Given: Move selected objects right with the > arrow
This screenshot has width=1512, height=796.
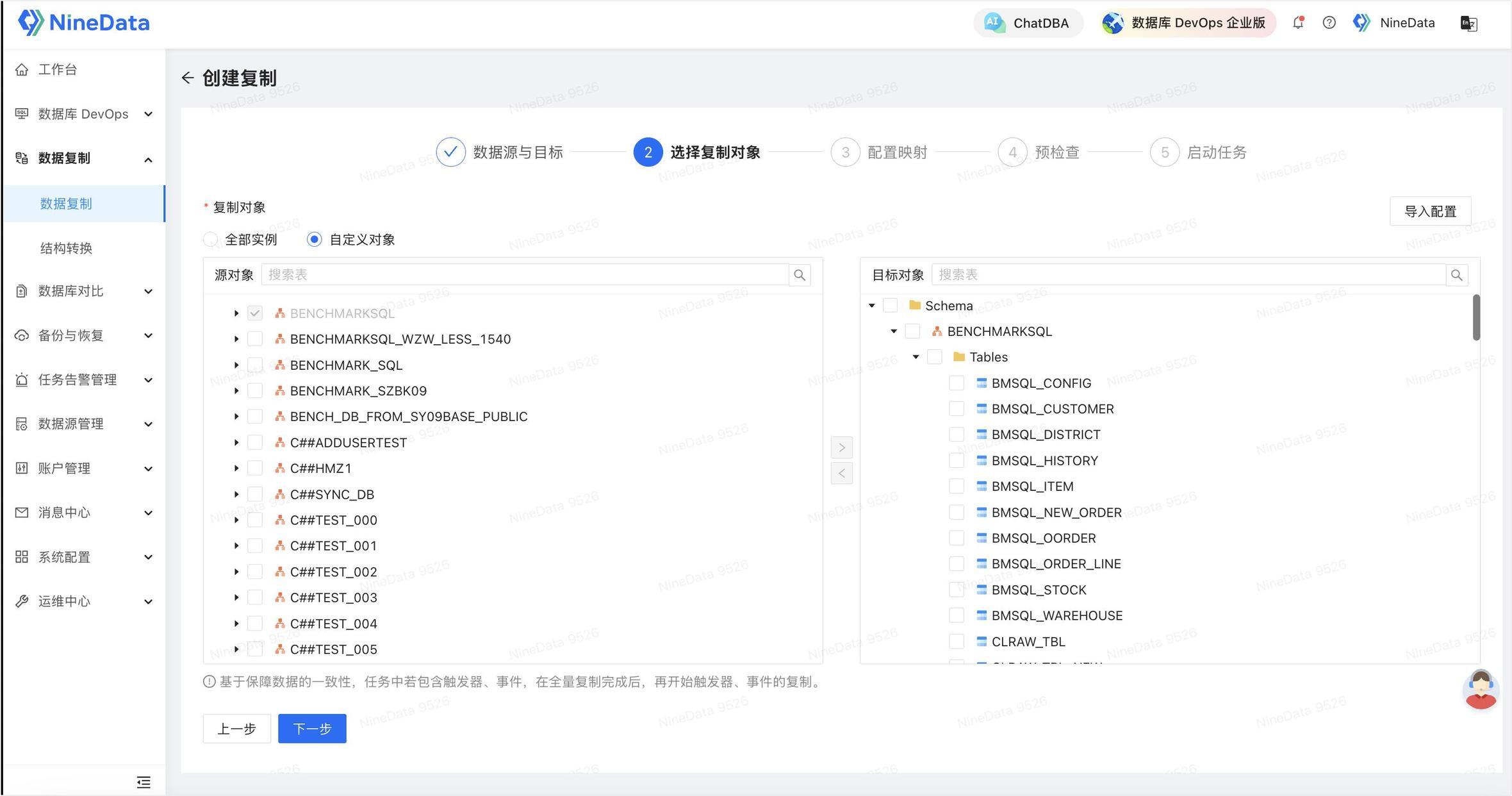Looking at the screenshot, I should coord(842,447).
